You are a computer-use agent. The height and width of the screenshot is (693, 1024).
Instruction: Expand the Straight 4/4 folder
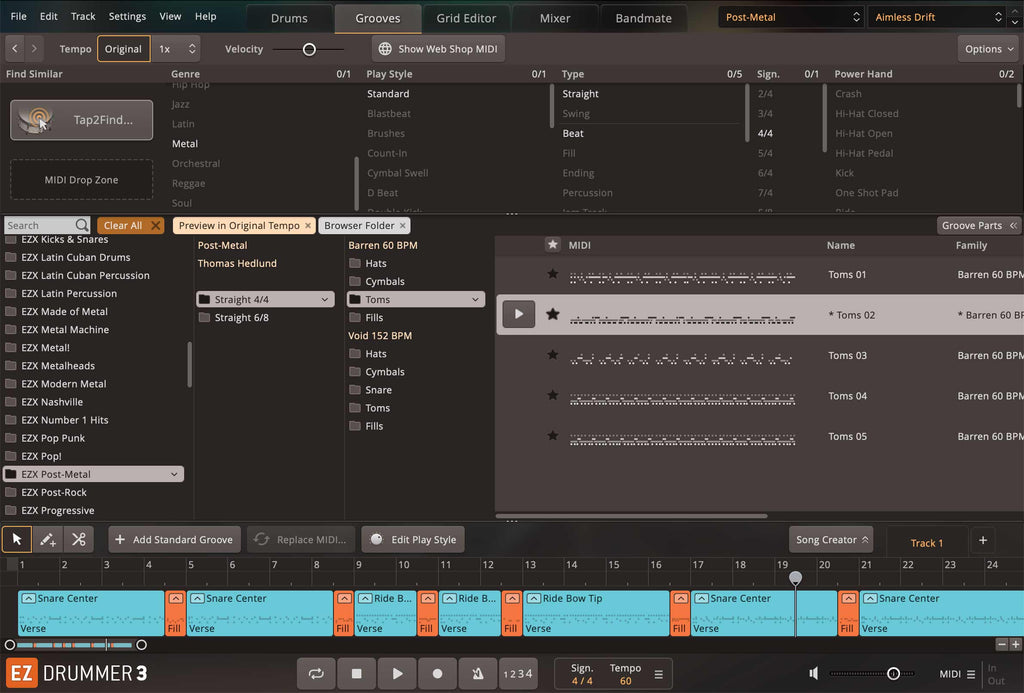[325, 299]
